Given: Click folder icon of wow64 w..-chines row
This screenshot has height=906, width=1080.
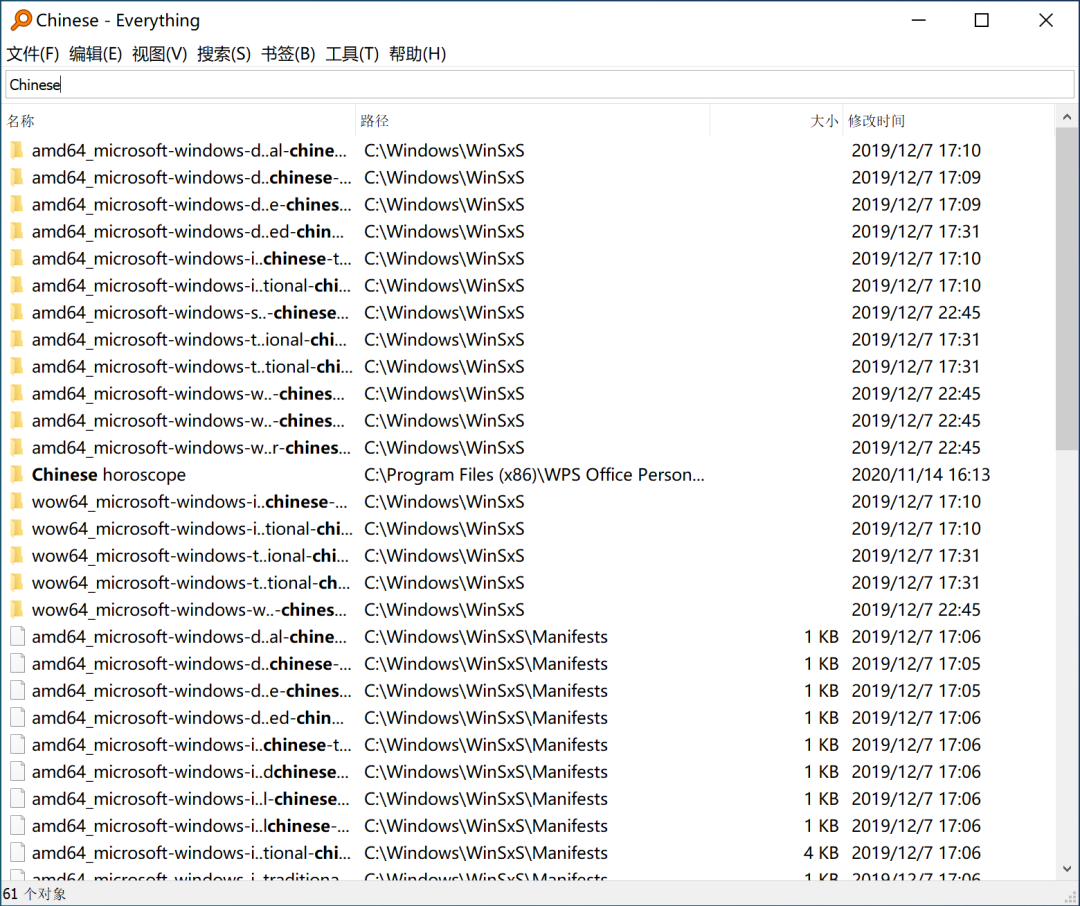Looking at the screenshot, I should [17, 610].
